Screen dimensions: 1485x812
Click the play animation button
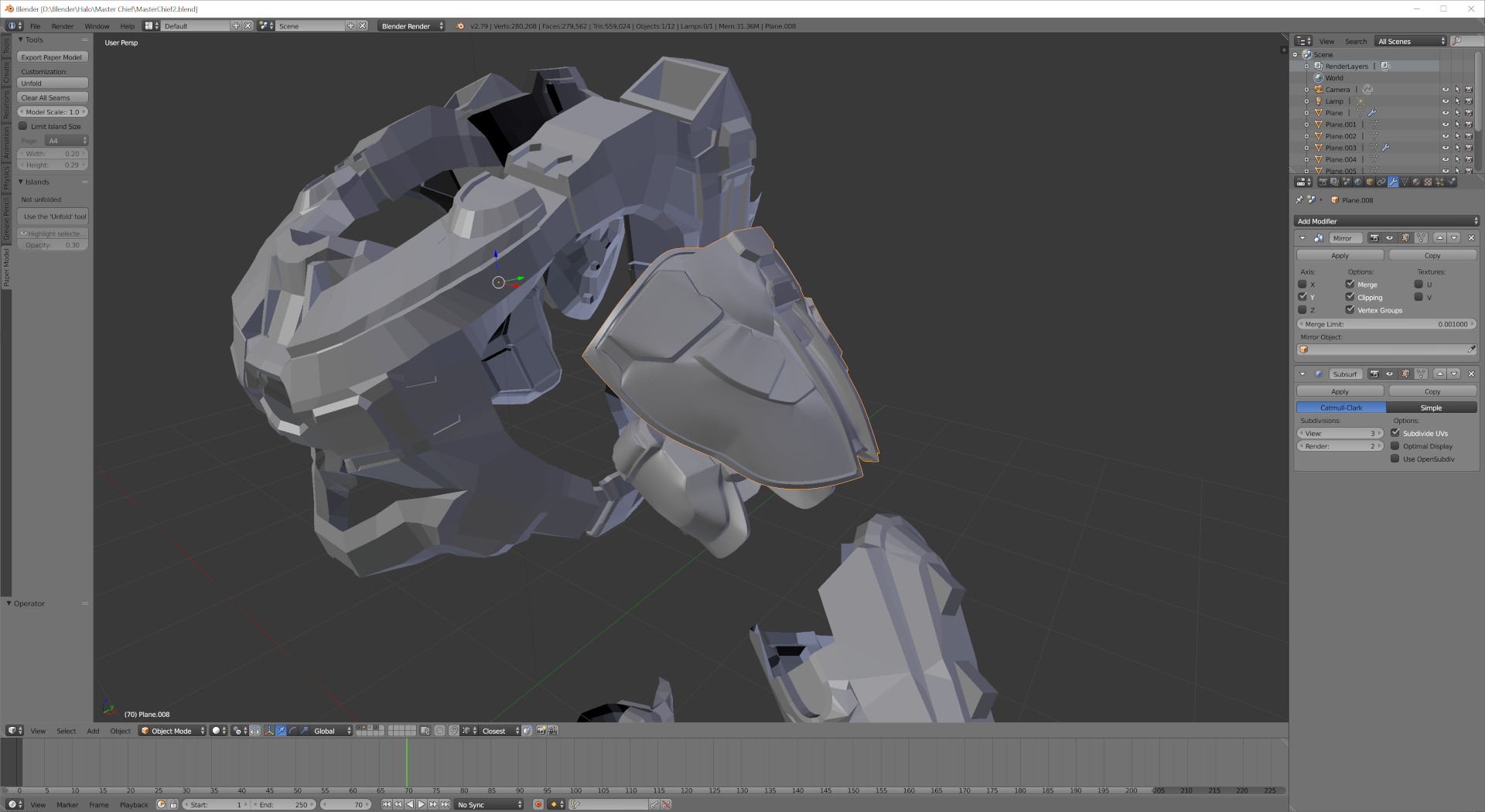point(422,805)
